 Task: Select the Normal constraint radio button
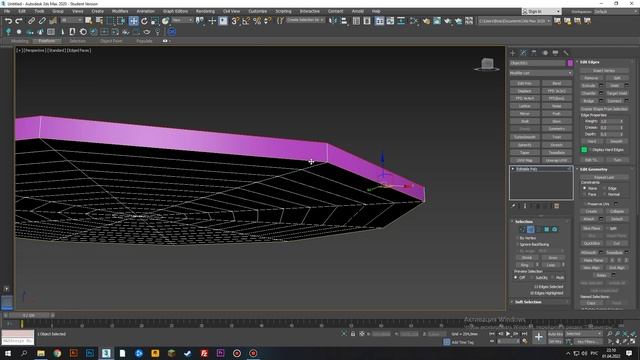coord(604,194)
